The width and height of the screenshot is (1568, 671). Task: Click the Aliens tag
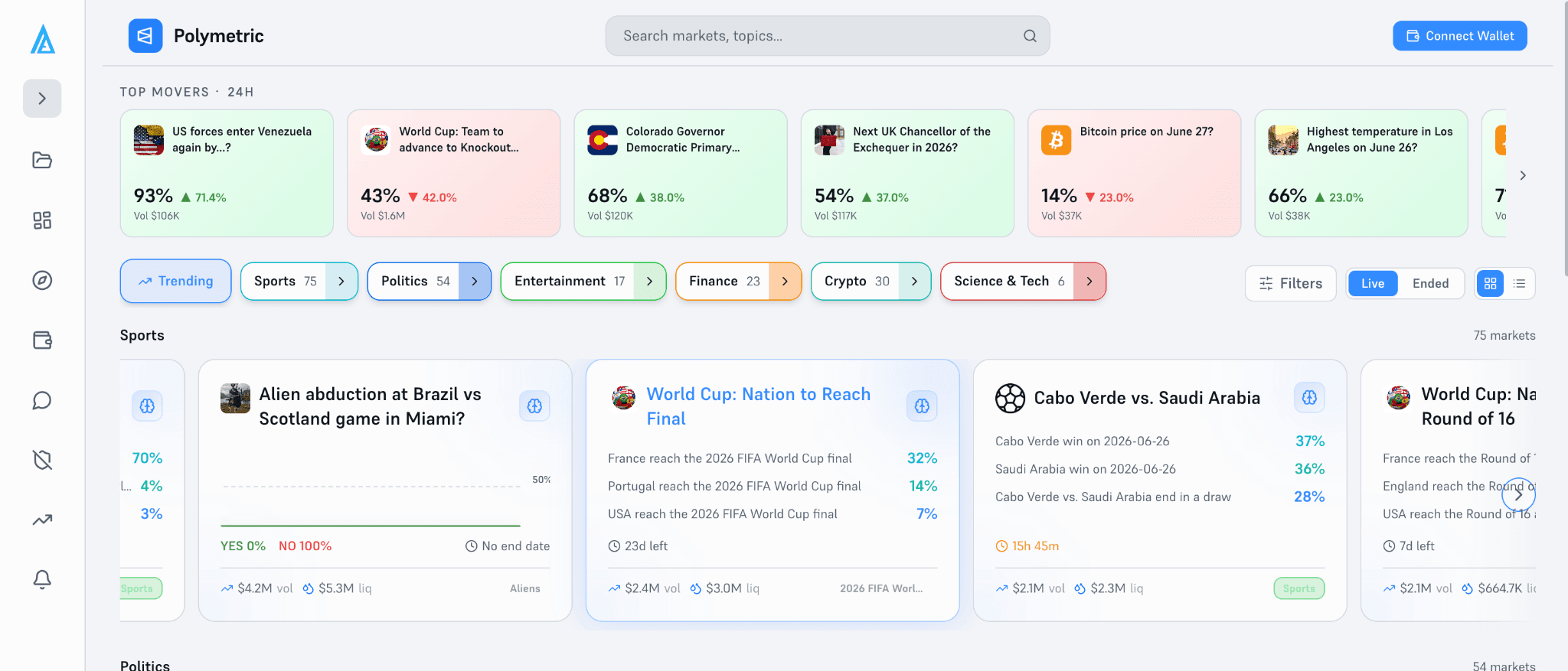[x=525, y=588]
